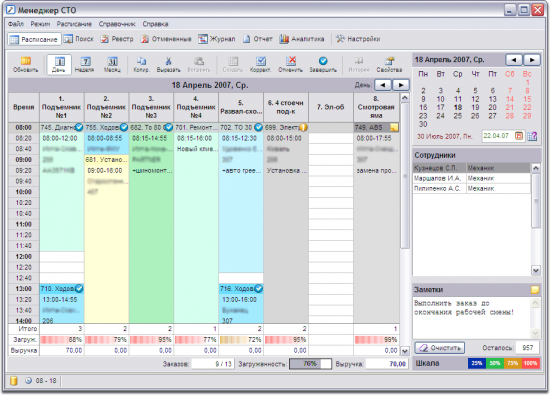Image resolution: width=550 pixels, height=395 pixels.
Task: Click the database icon in status bar
Action: [13, 381]
